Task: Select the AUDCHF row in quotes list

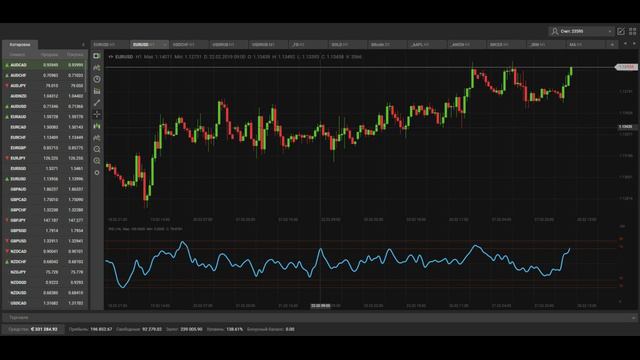Action: (44, 76)
